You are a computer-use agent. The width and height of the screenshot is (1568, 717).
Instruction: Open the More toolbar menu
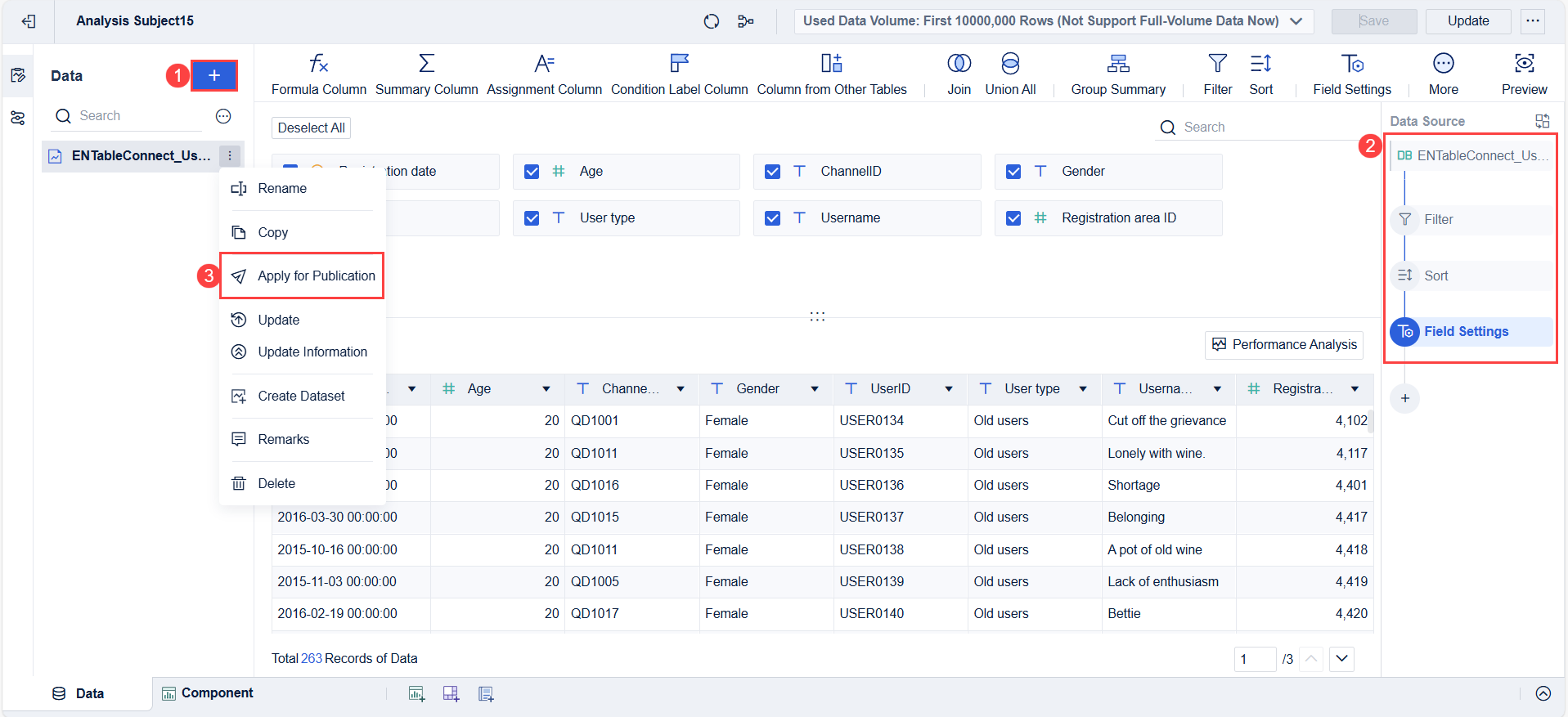(1443, 74)
